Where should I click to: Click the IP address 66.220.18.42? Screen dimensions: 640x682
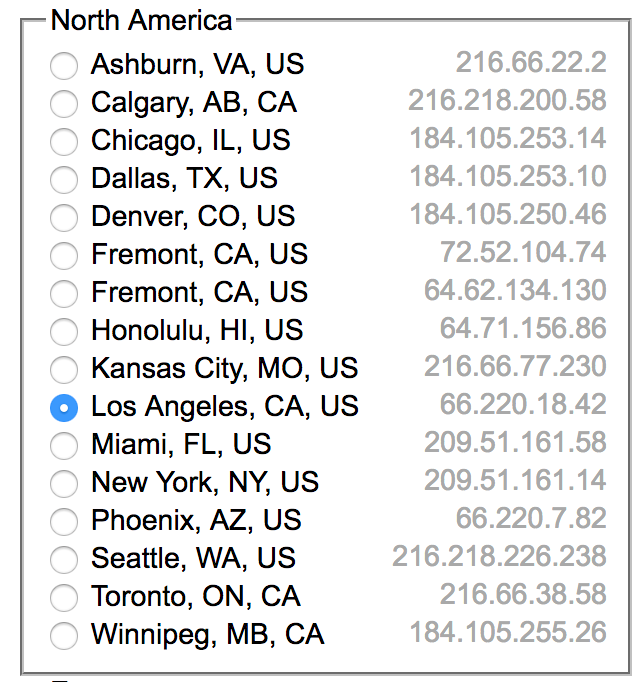pyautogui.click(x=523, y=404)
